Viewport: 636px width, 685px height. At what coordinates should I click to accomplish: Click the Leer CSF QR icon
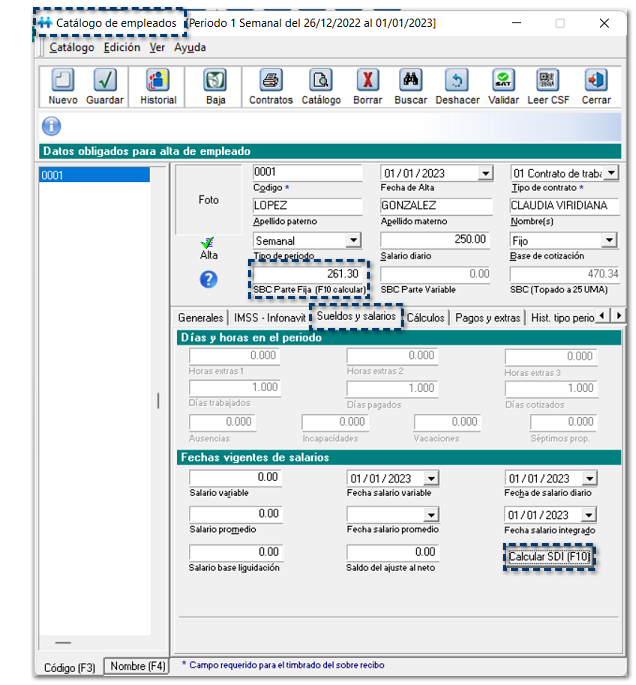click(x=547, y=81)
